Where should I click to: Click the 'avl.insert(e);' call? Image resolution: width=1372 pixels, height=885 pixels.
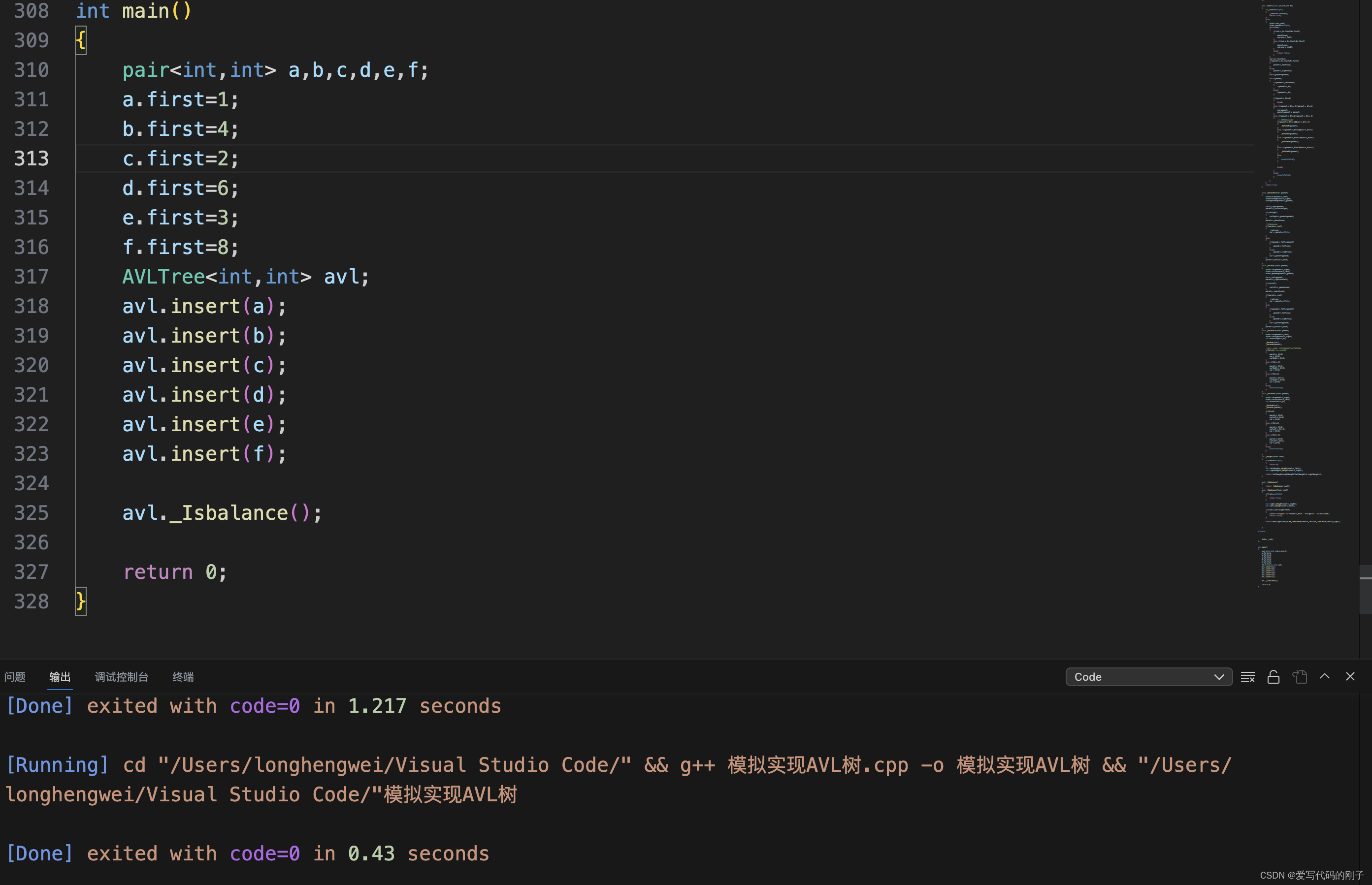(204, 424)
